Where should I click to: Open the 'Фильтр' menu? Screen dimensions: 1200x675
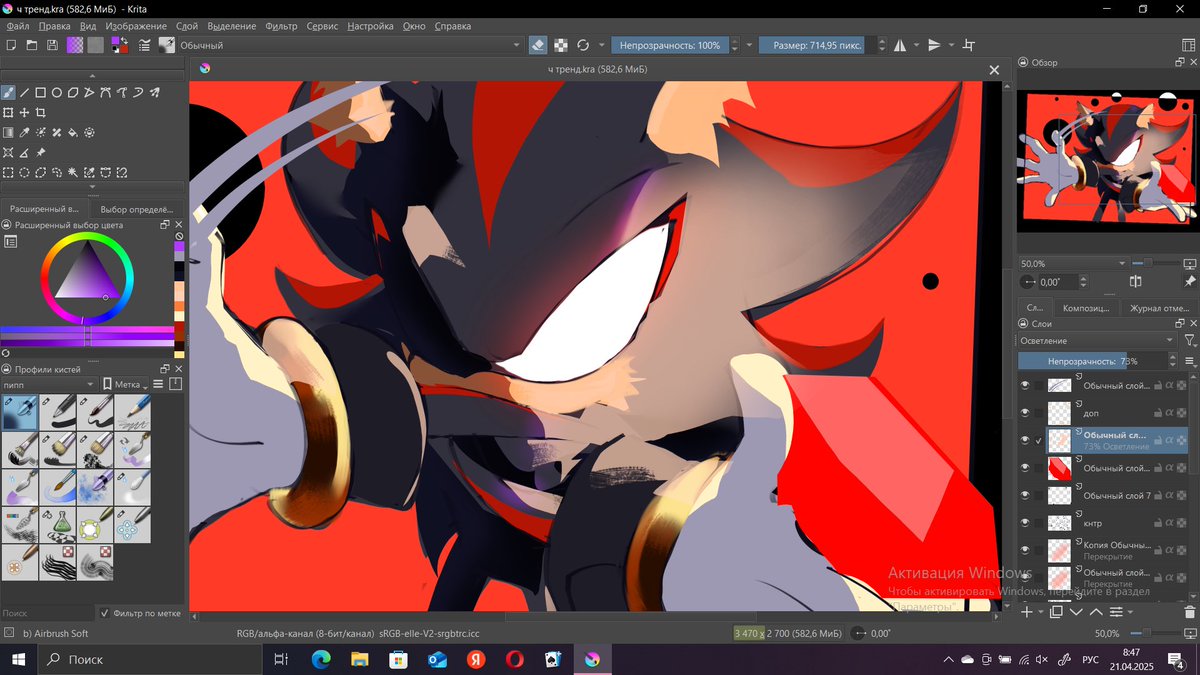pyautogui.click(x=281, y=26)
